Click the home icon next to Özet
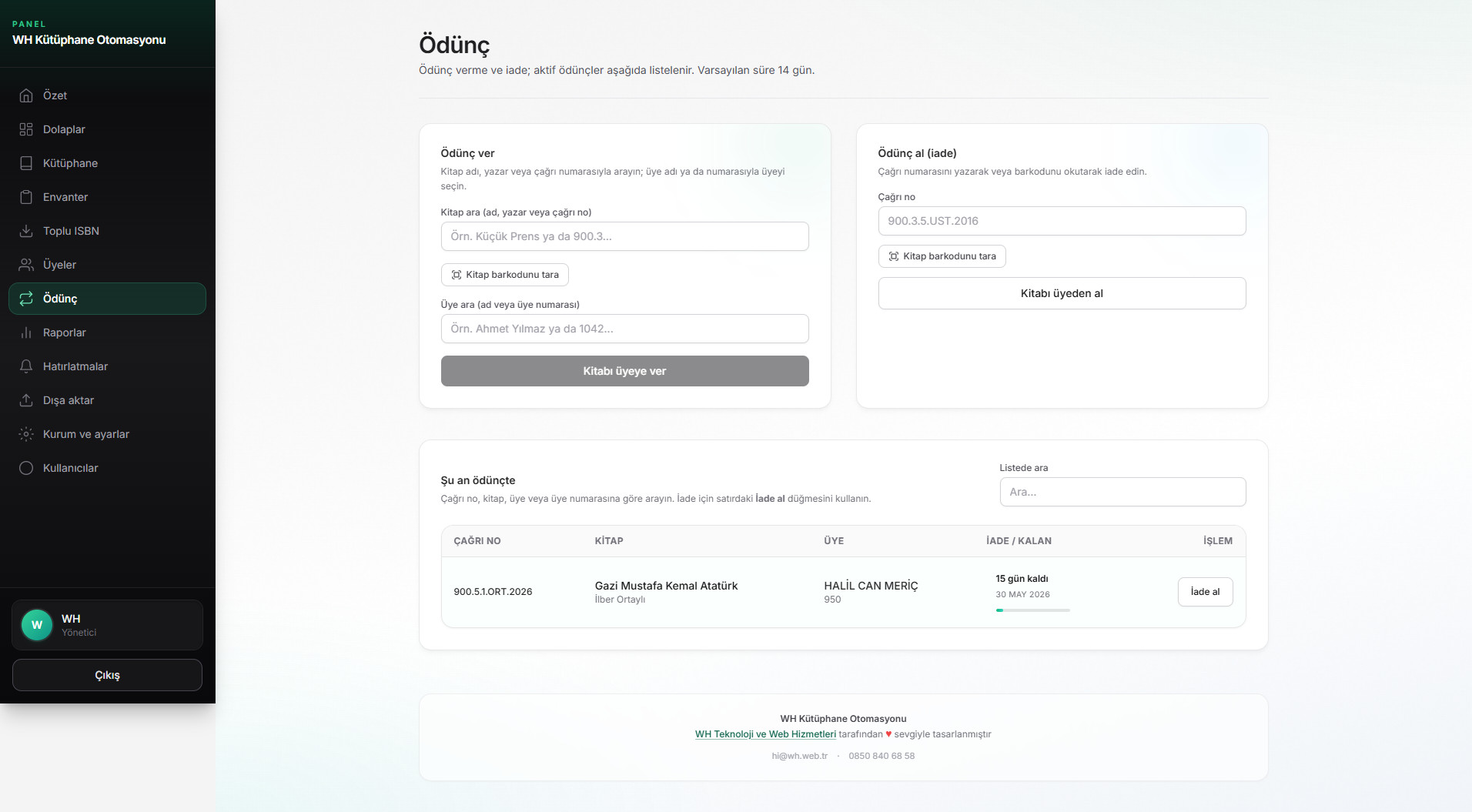This screenshot has height=812, width=1472. point(26,95)
